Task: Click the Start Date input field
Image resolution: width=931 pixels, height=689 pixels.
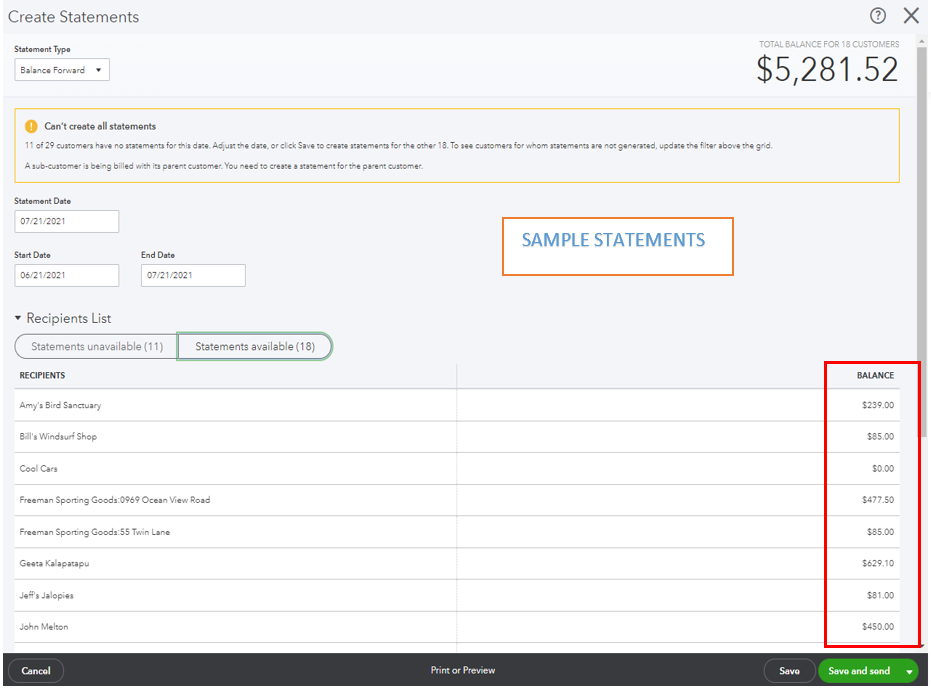Action: point(67,275)
